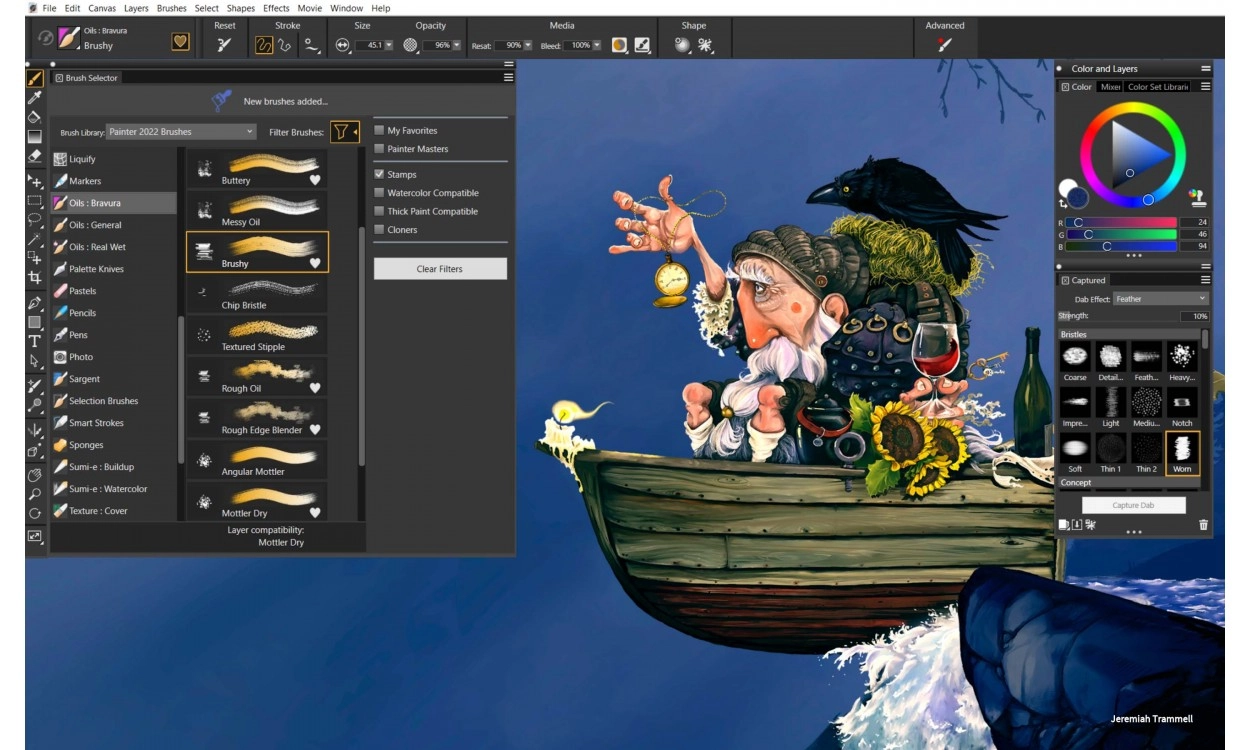Select the Palette Knives brush category
This screenshot has width=1250, height=750.
click(113, 269)
